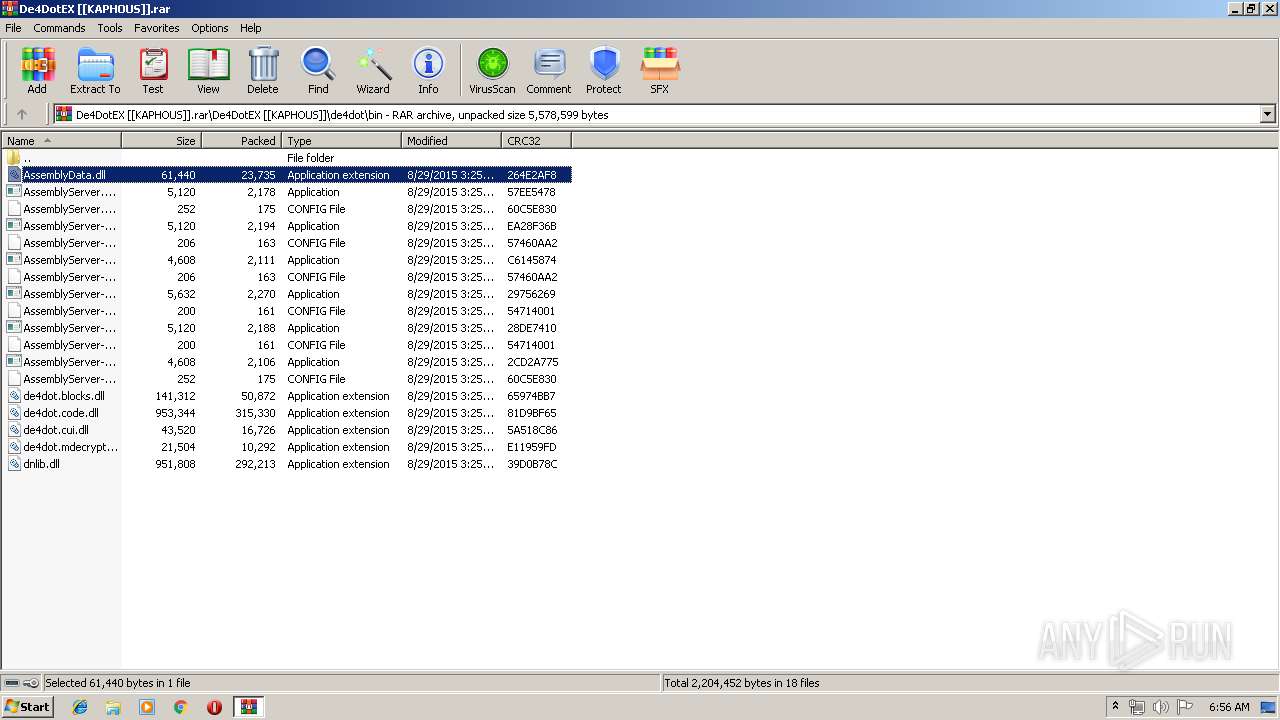Click the Delete trash icon
Viewport: 1280px width, 720px height.
pyautogui.click(x=263, y=70)
